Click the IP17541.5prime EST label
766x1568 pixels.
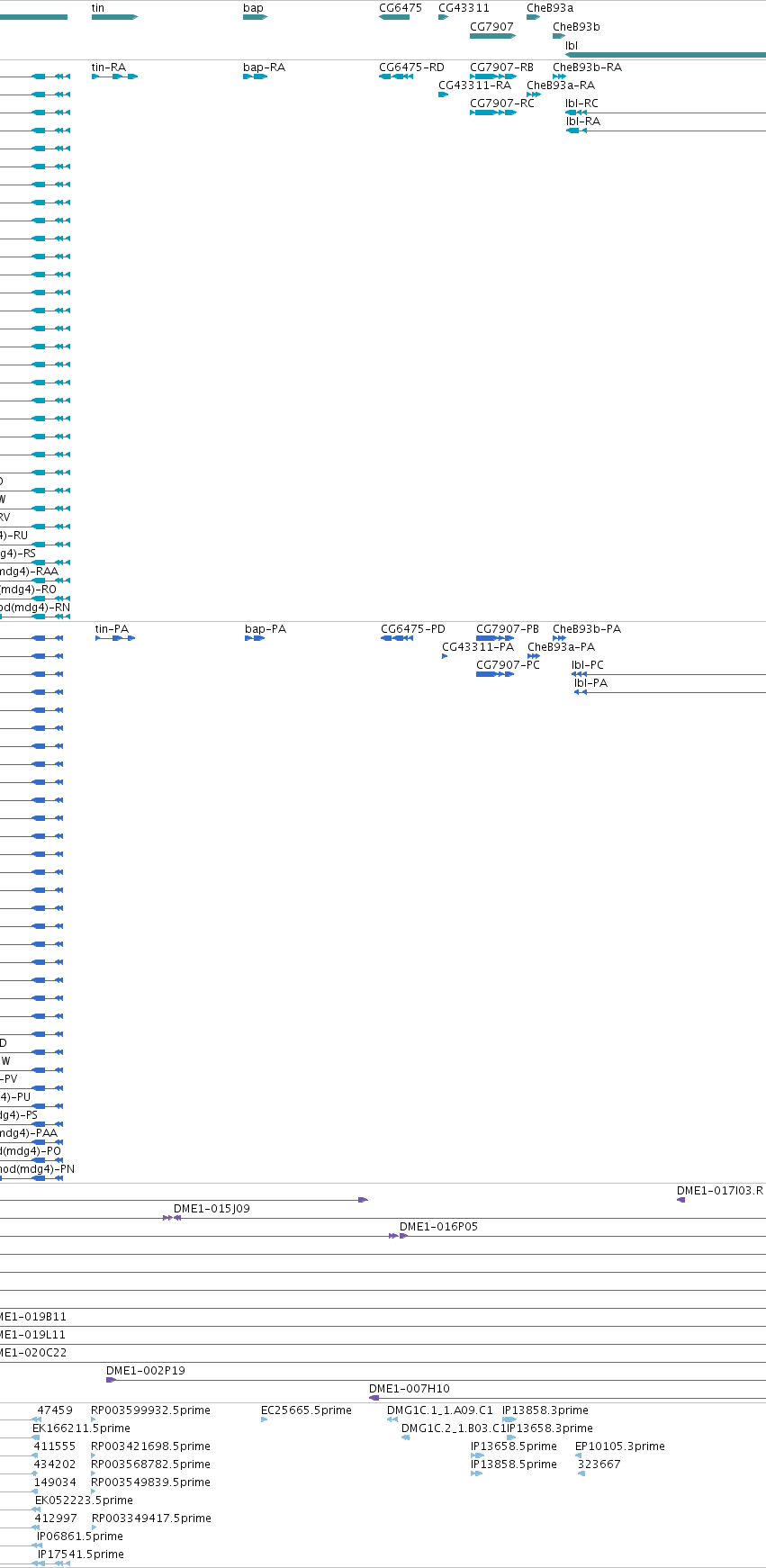click(x=81, y=1554)
